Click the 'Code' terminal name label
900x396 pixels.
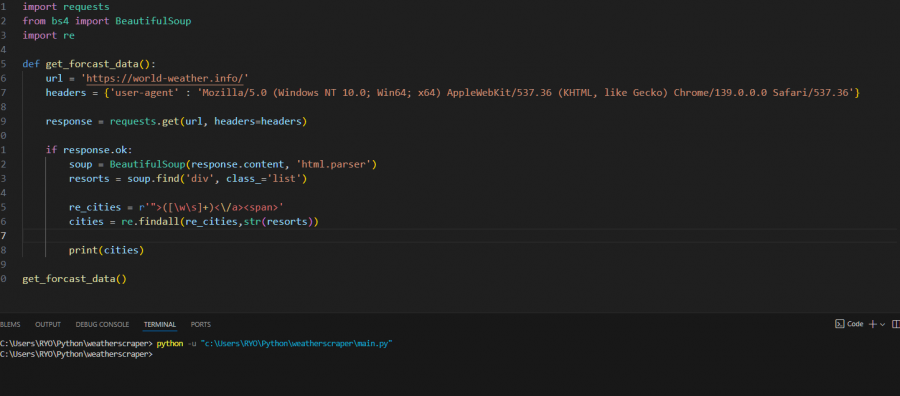(x=855, y=324)
